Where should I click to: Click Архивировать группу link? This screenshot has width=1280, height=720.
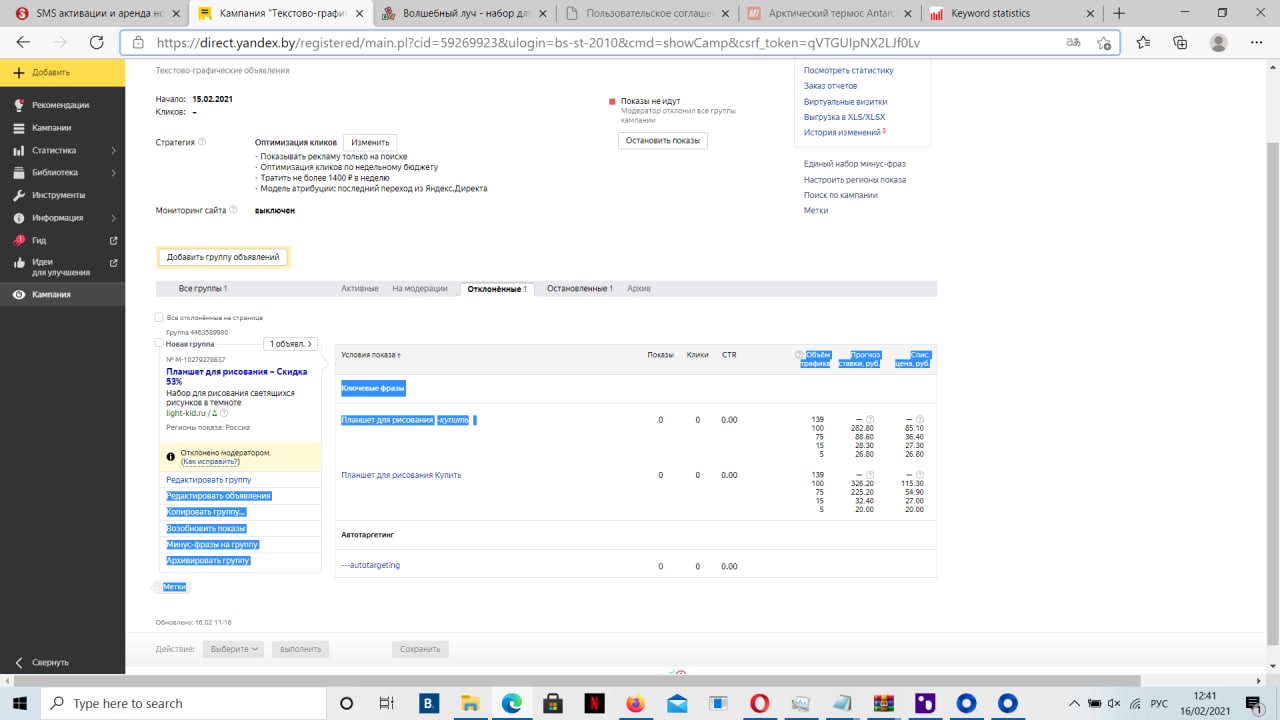[208, 560]
